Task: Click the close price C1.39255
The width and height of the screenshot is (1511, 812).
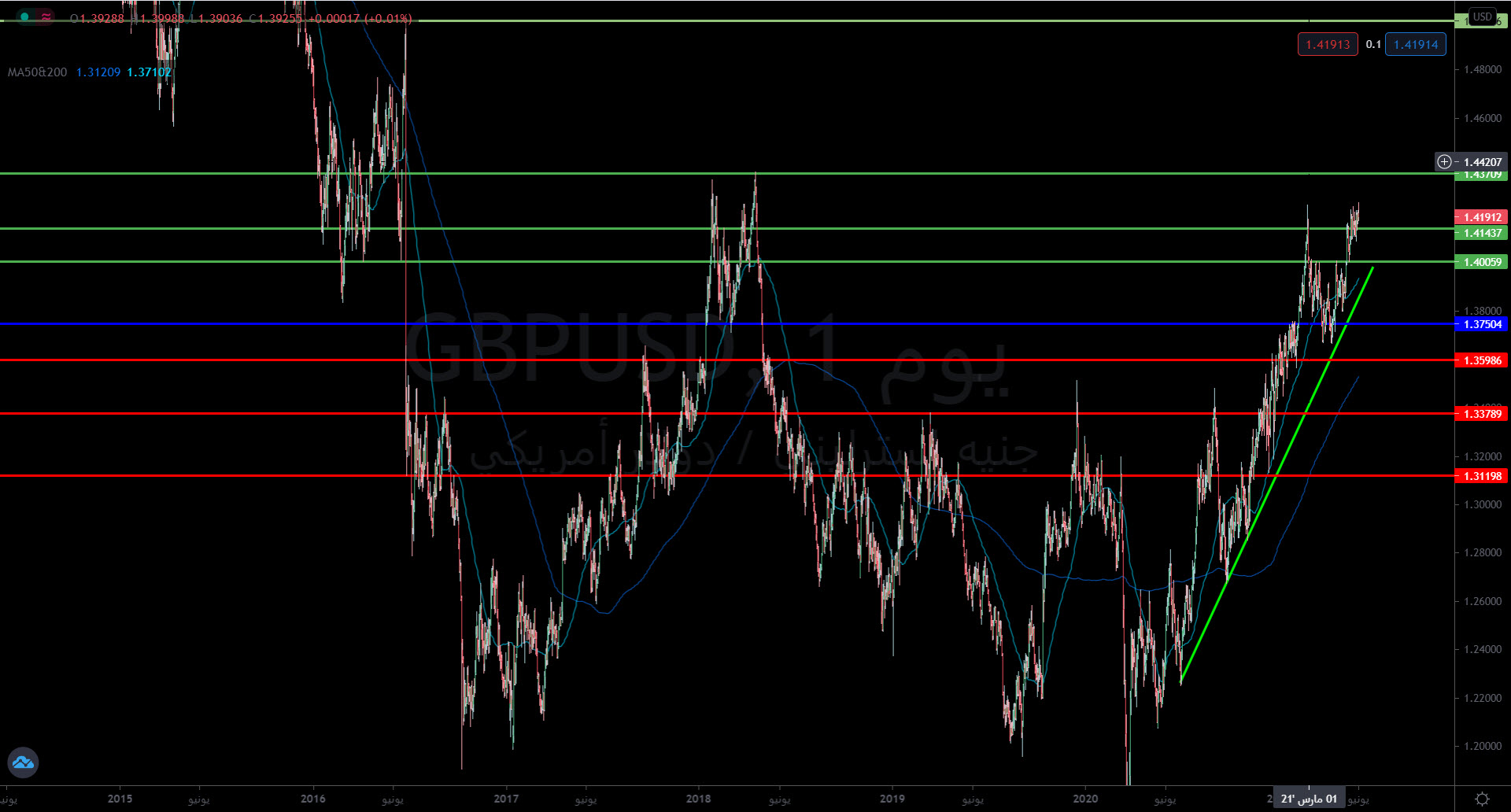Action: [275, 18]
